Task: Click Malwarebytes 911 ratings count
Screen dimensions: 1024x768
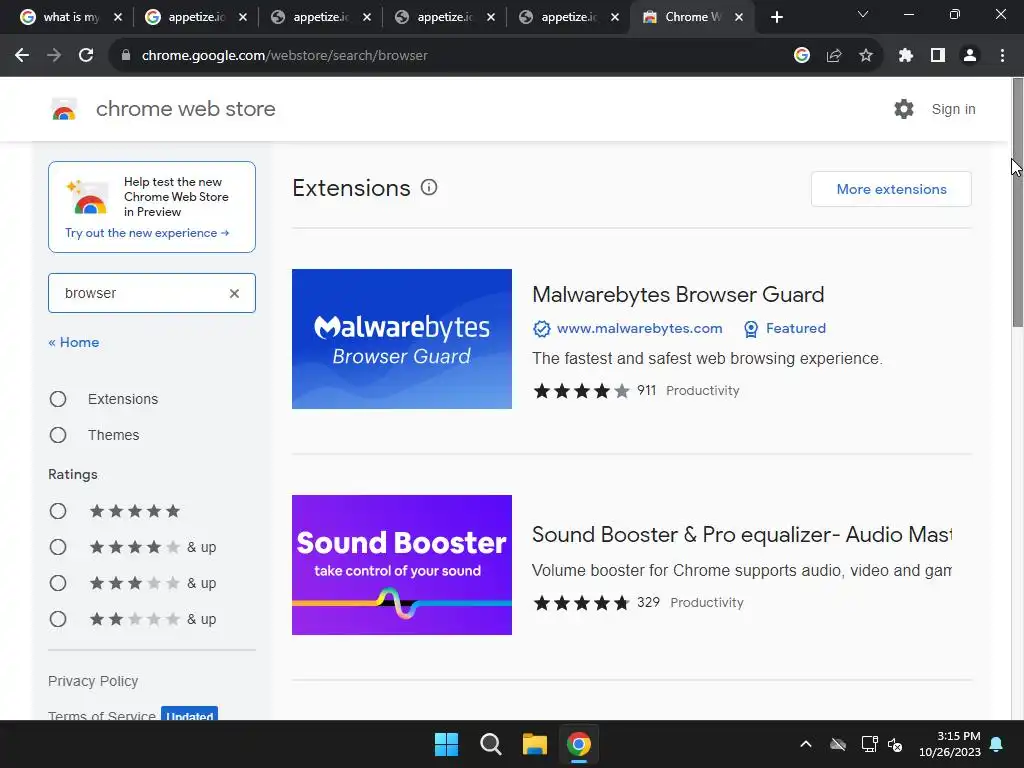Action: (647, 391)
